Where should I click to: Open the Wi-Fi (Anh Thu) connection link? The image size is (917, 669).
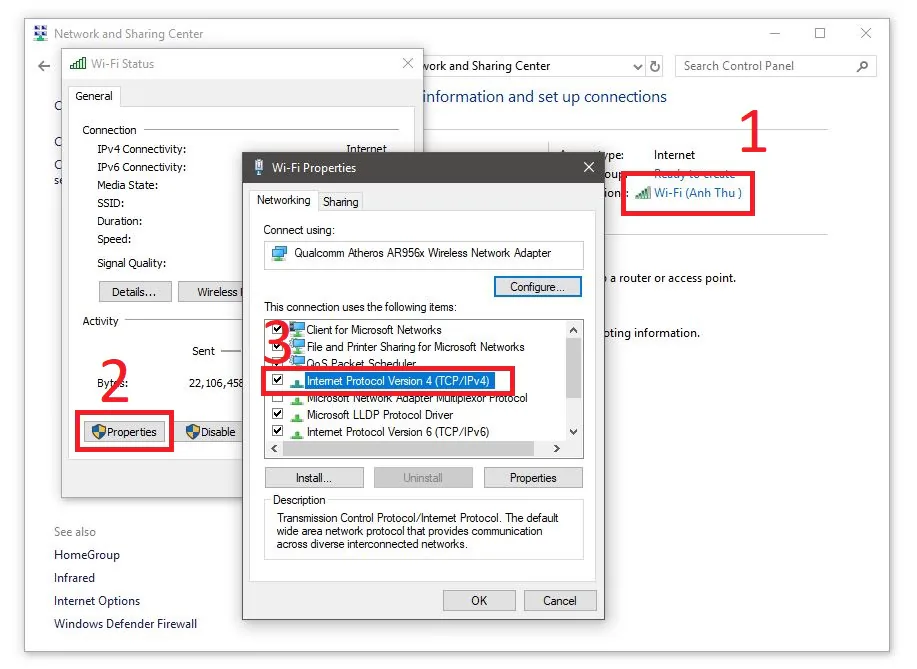[698, 193]
